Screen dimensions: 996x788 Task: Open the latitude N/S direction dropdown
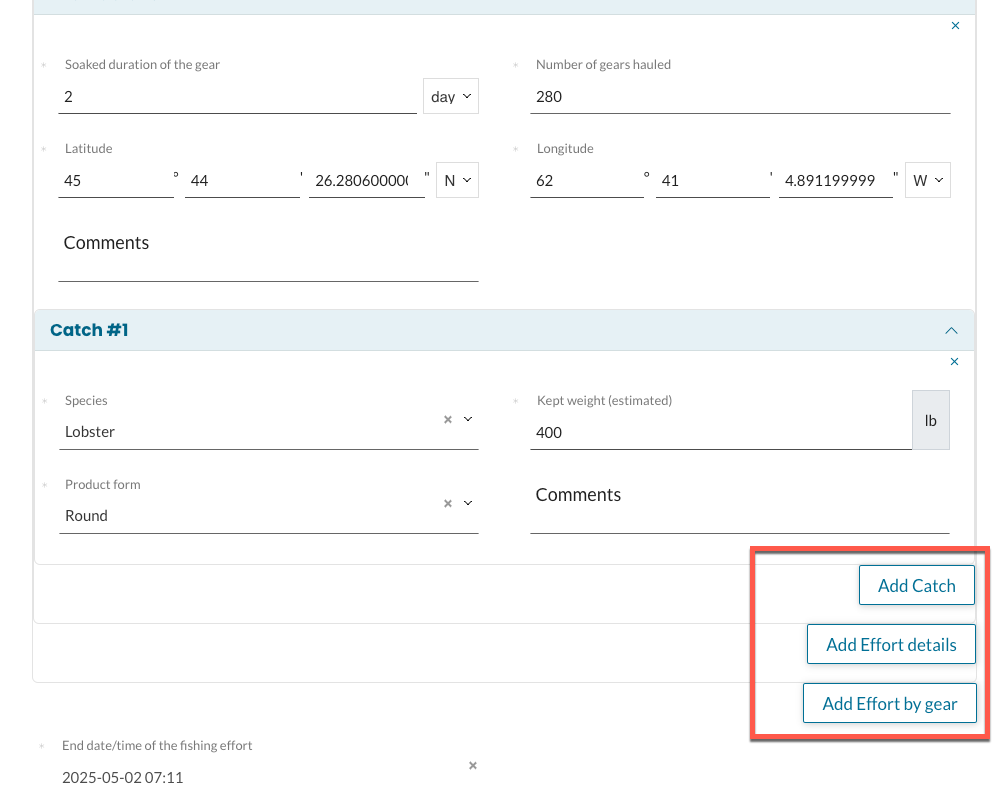(x=457, y=181)
